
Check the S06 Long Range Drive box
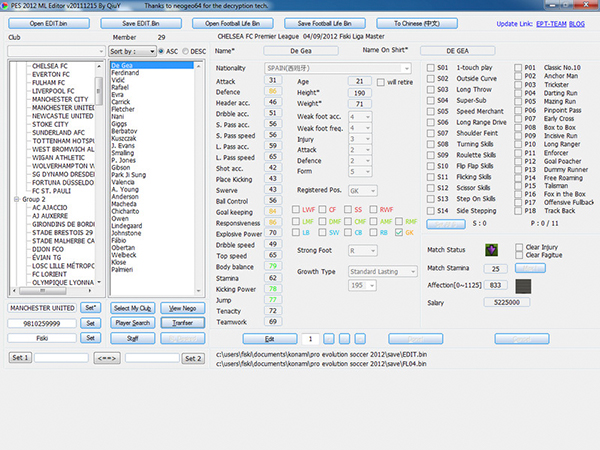pos(430,122)
